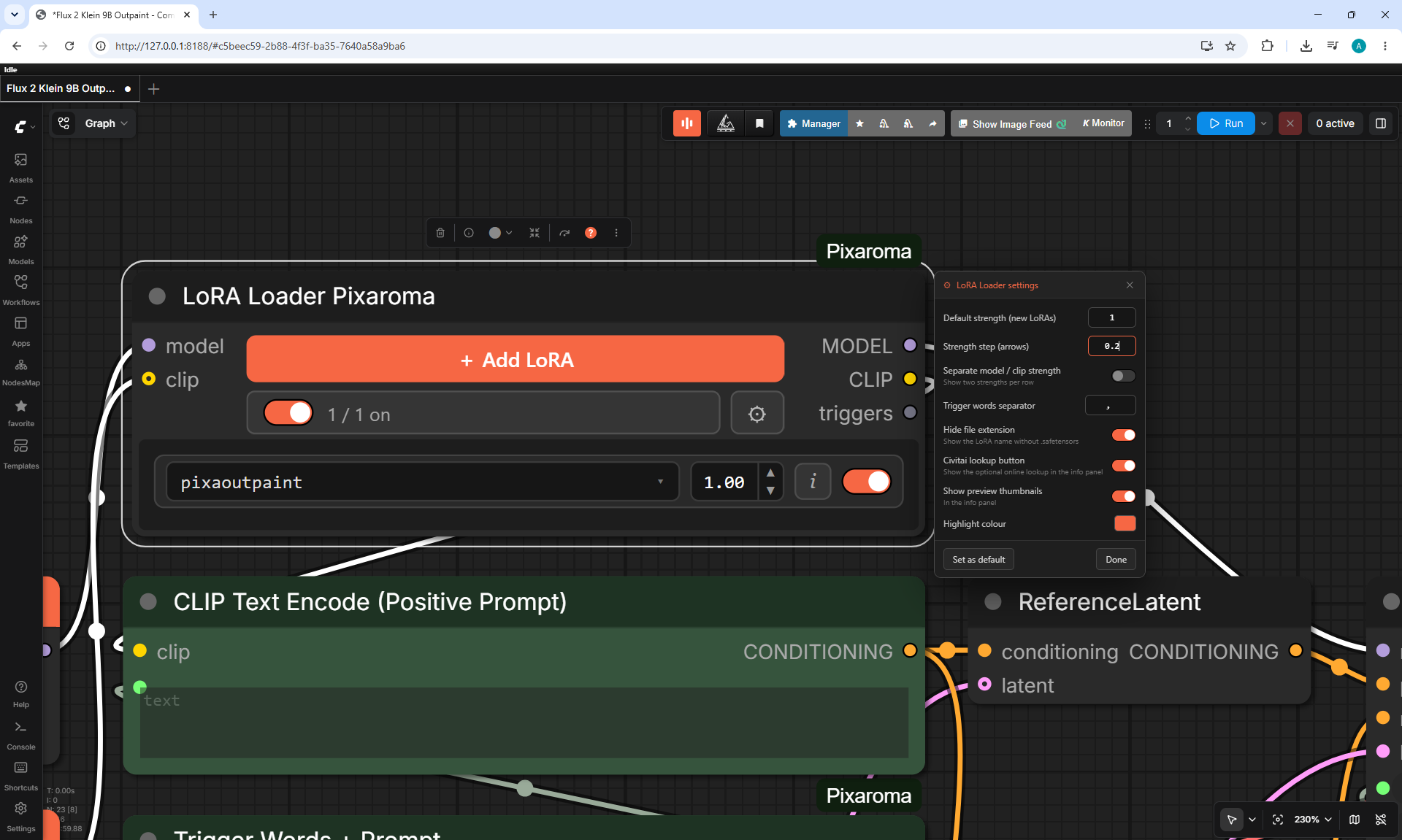
Task: Delete the selected node with trash icon
Action: coord(440,233)
